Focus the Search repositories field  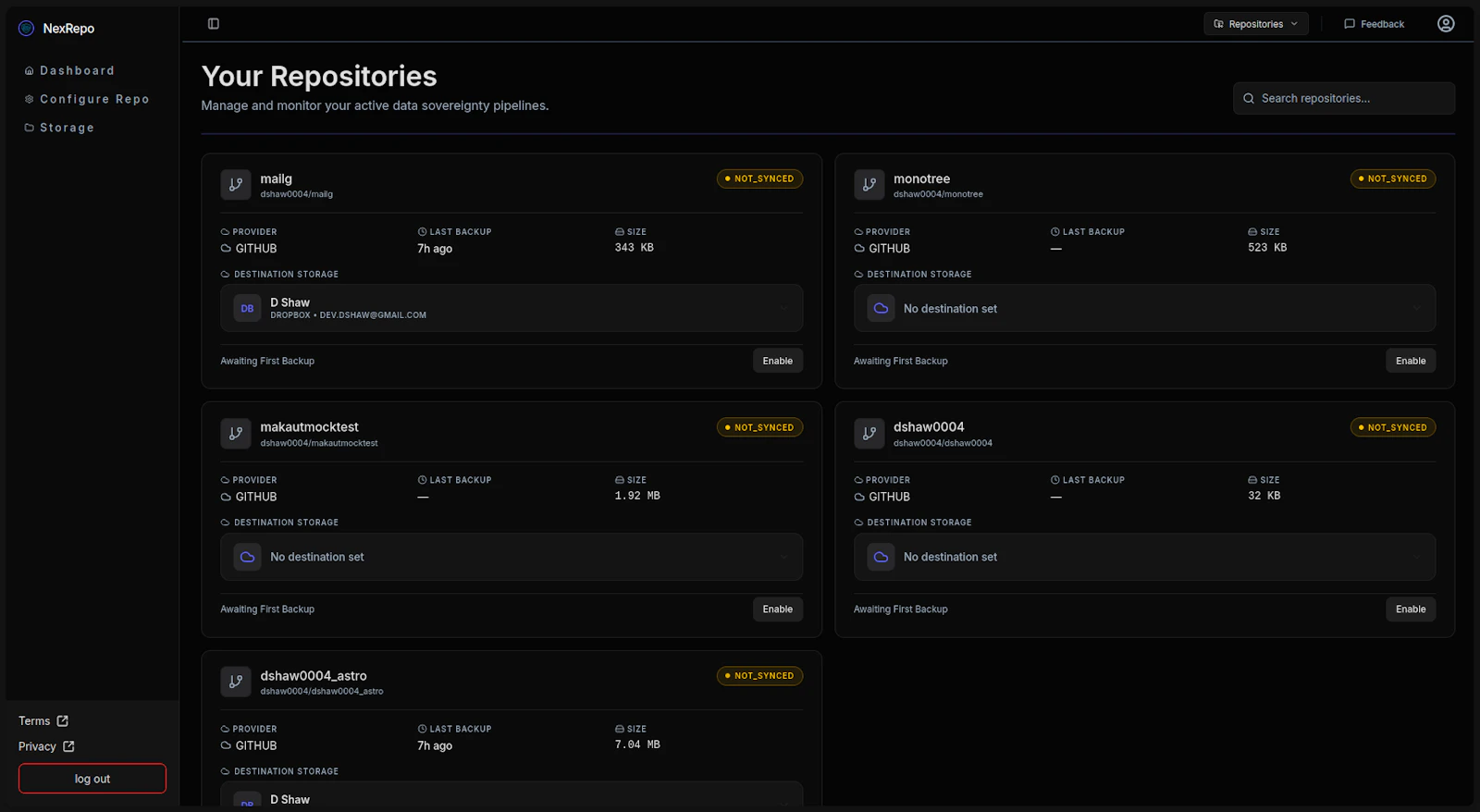click(x=1344, y=98)
